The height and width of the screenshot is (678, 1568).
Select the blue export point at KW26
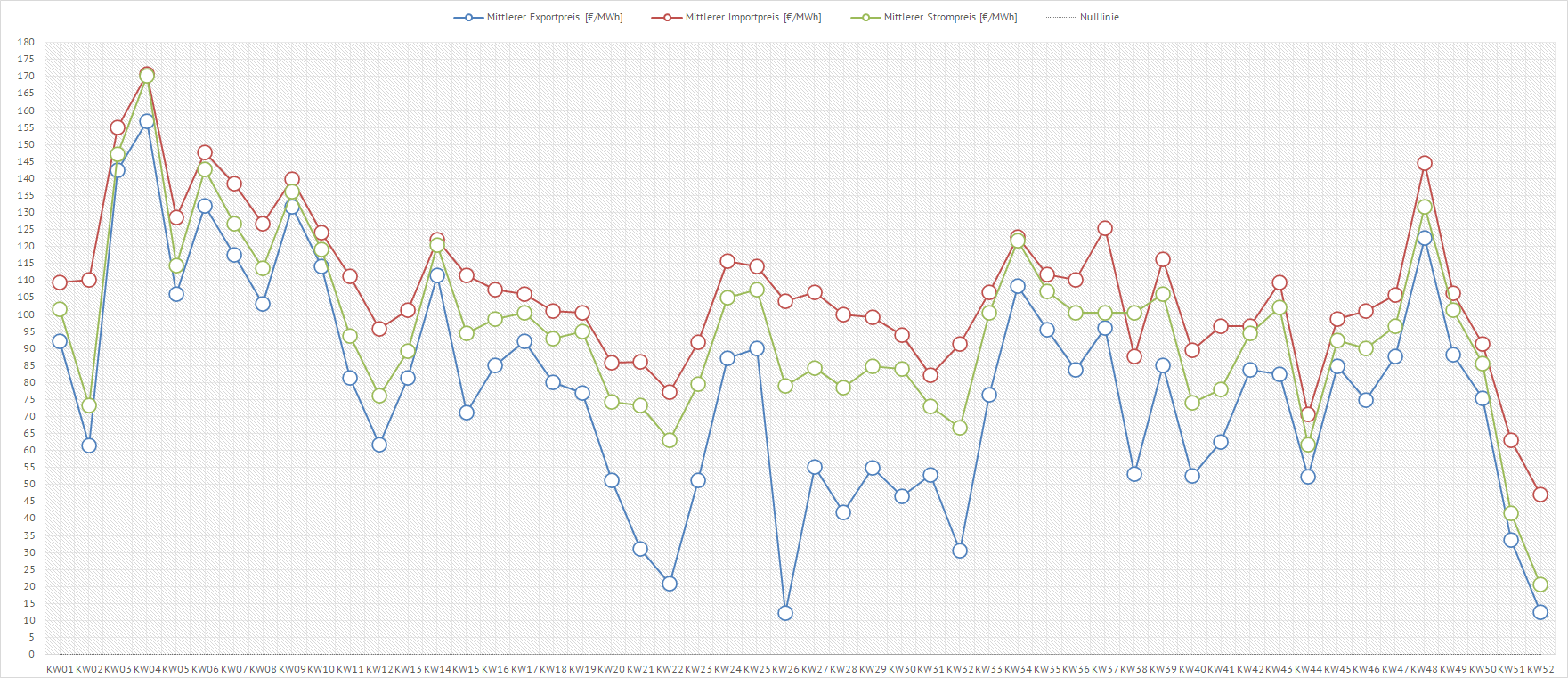pyautogui.click(x=785, y=613)
